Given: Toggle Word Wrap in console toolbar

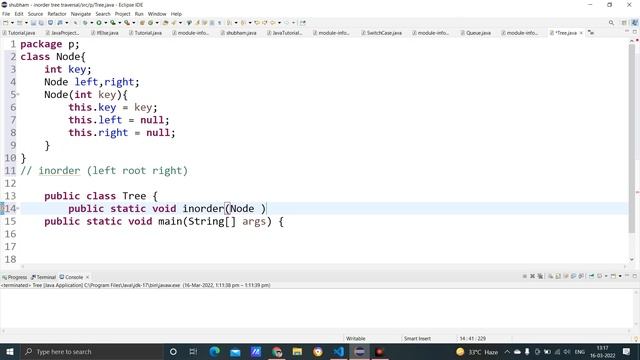Looking at the screenshot, I should point(566,276).
